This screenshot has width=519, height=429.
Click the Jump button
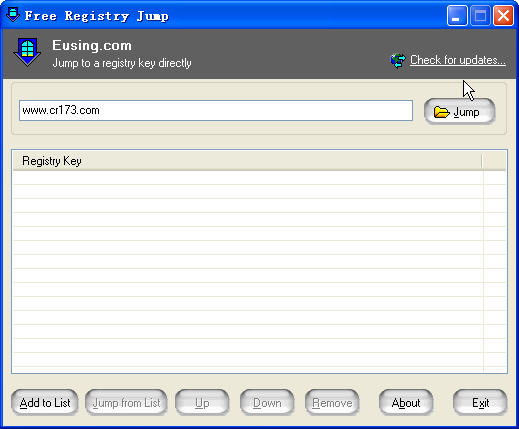click(x=459, y=111)
